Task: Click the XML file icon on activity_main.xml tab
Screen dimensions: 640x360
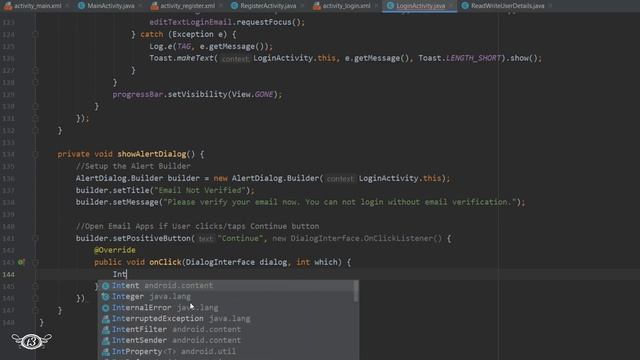Action: [8, 6]
